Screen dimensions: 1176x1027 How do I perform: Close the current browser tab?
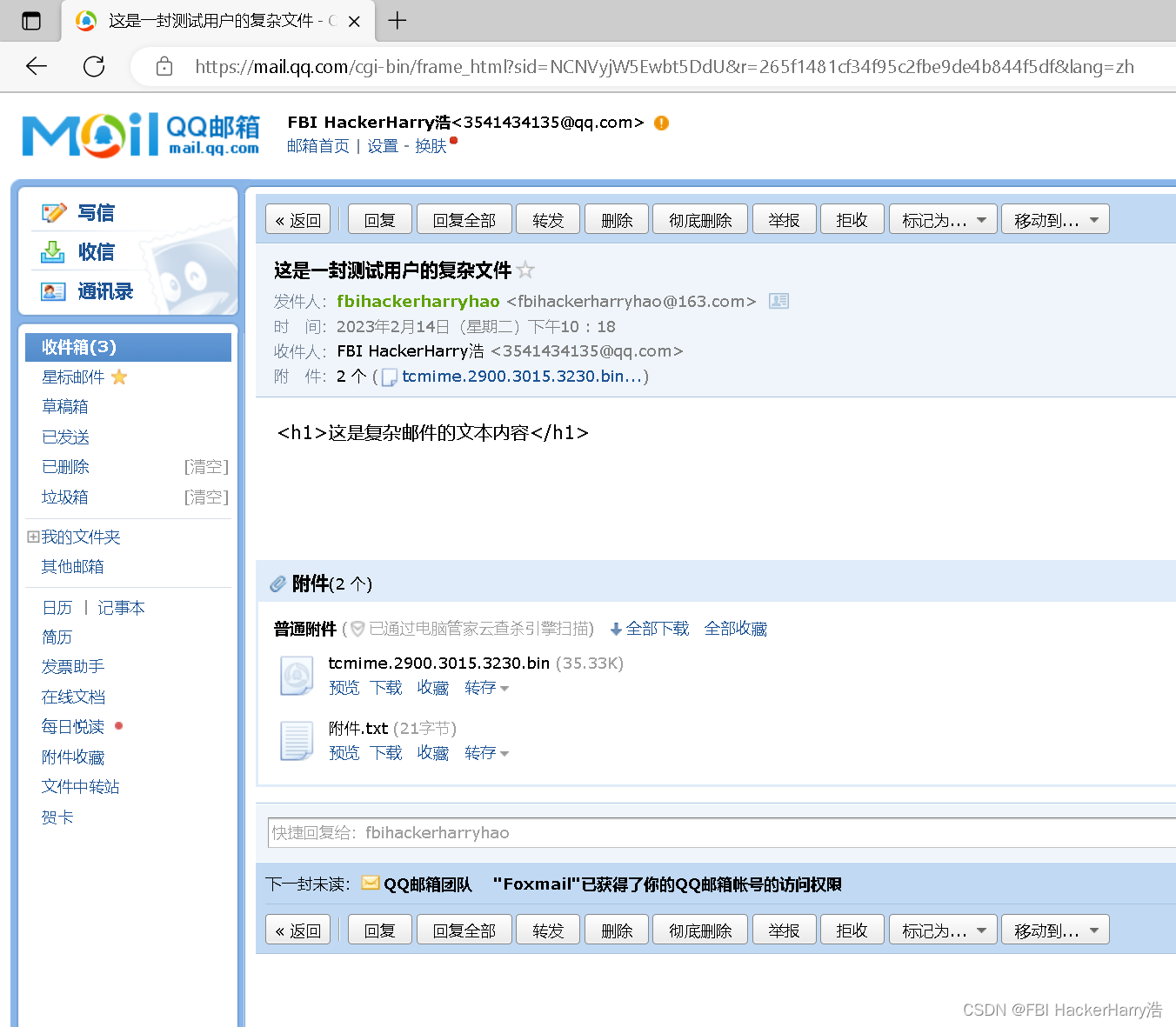click(354, 22)
